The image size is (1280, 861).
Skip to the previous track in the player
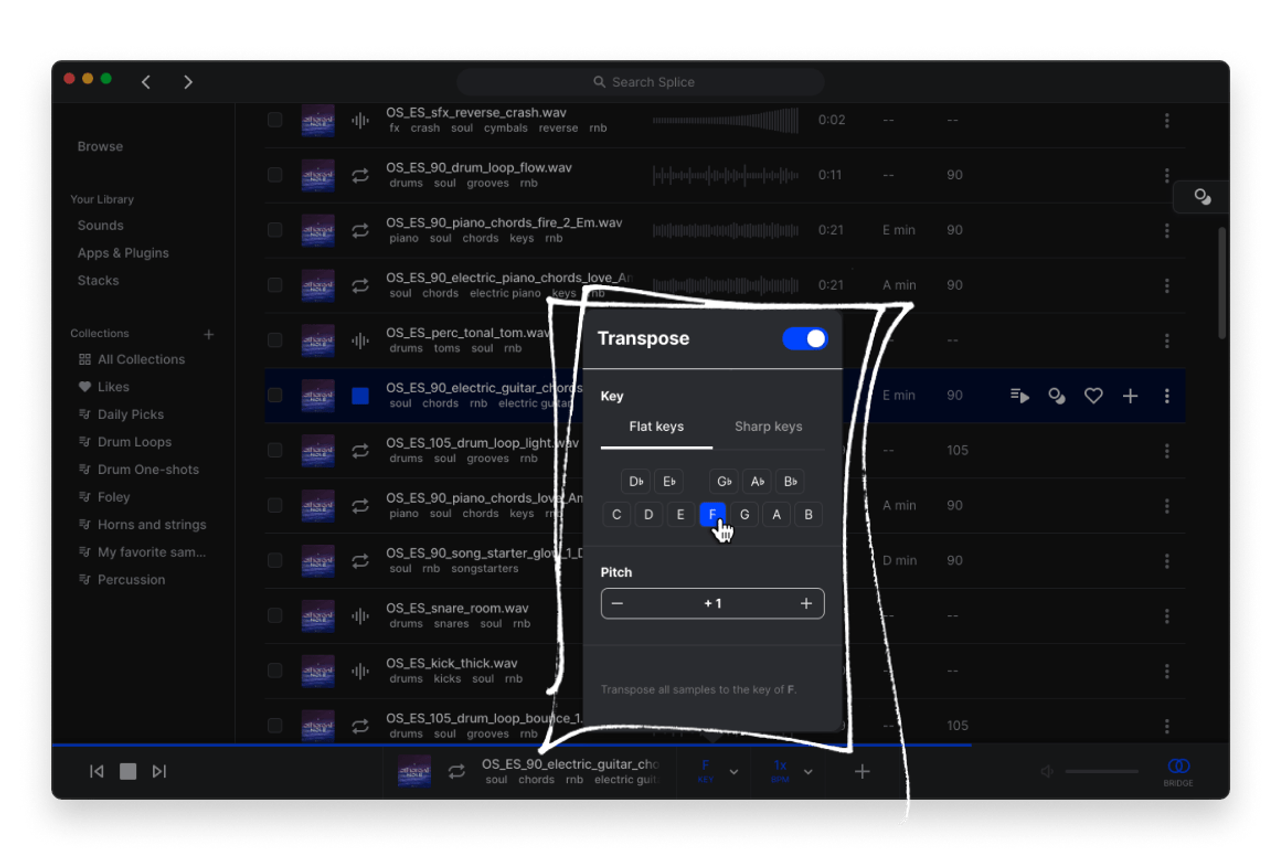pos(97,771)
